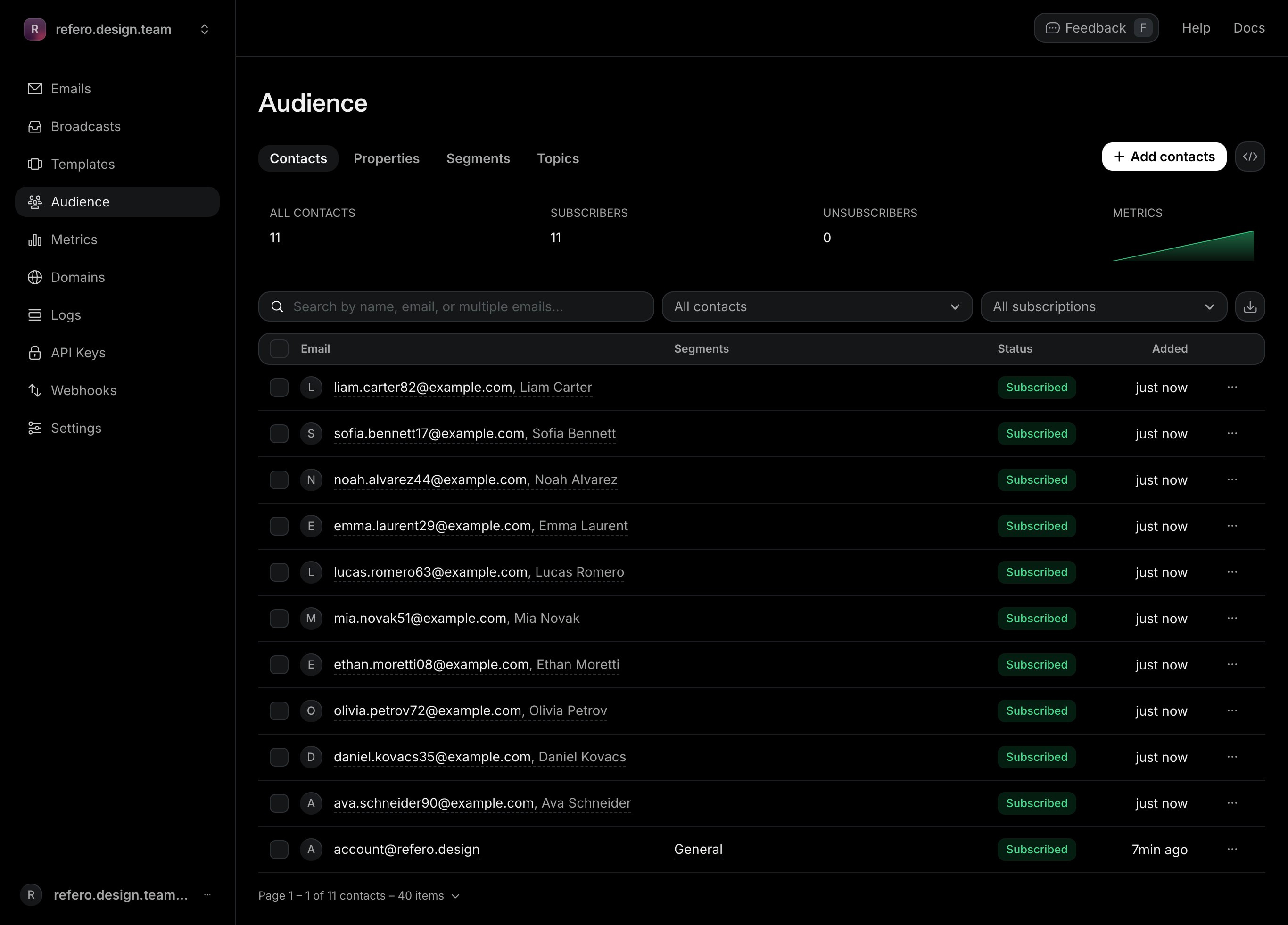Check the box for sofia.bennett17@example.com
Viewport: 1288px width, 925px height.
coord(279,434)
